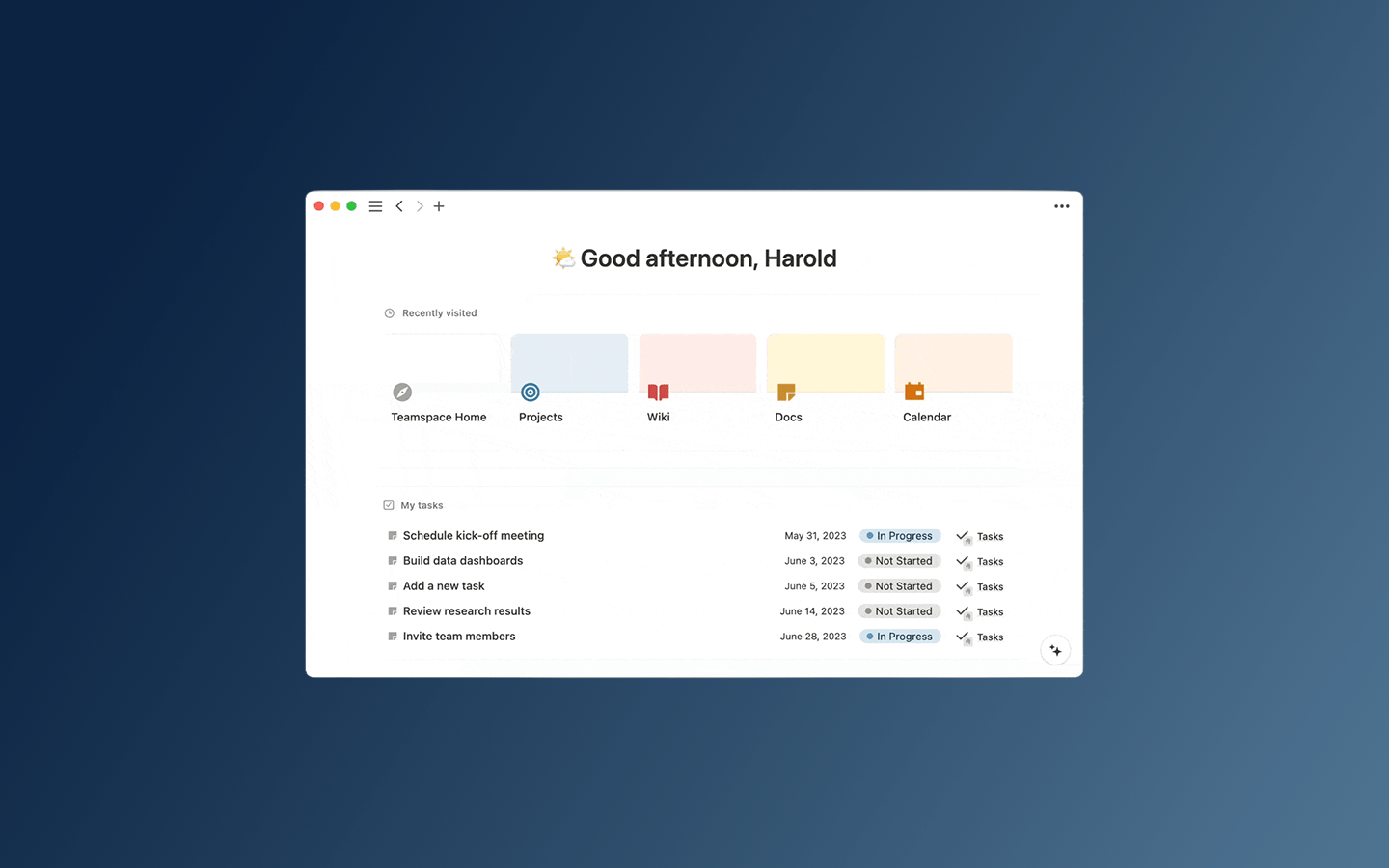Click the My tasks checkbox icon

[389, 505]
